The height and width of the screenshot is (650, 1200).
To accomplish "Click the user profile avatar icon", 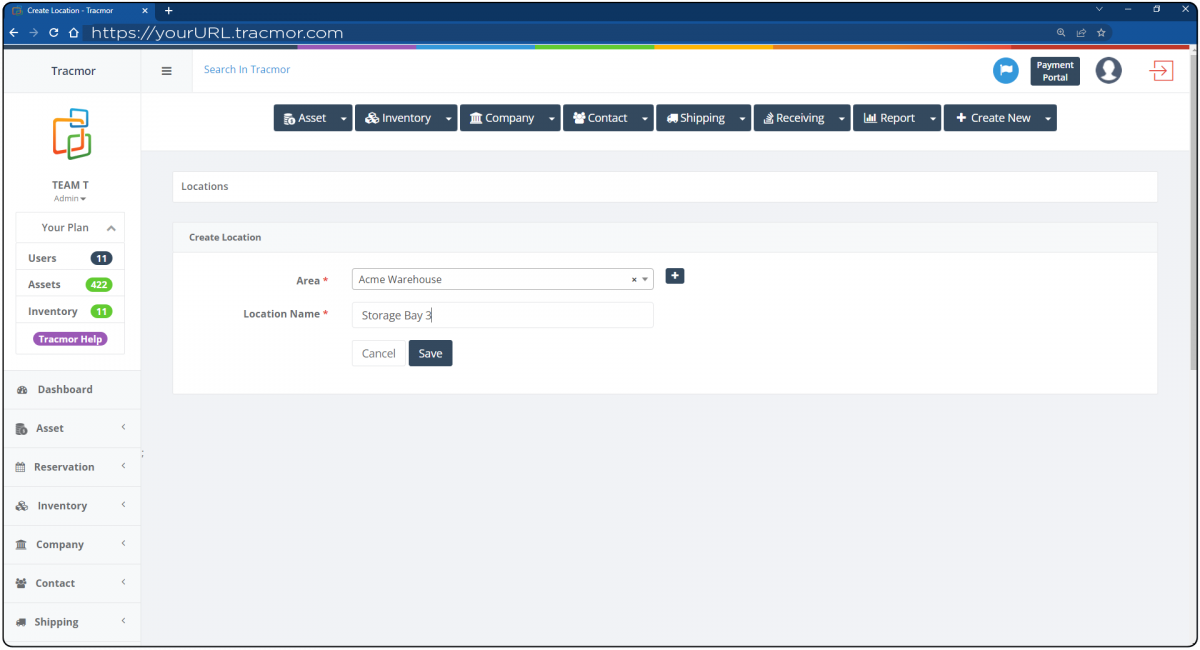I will (x=1108, y=70).
